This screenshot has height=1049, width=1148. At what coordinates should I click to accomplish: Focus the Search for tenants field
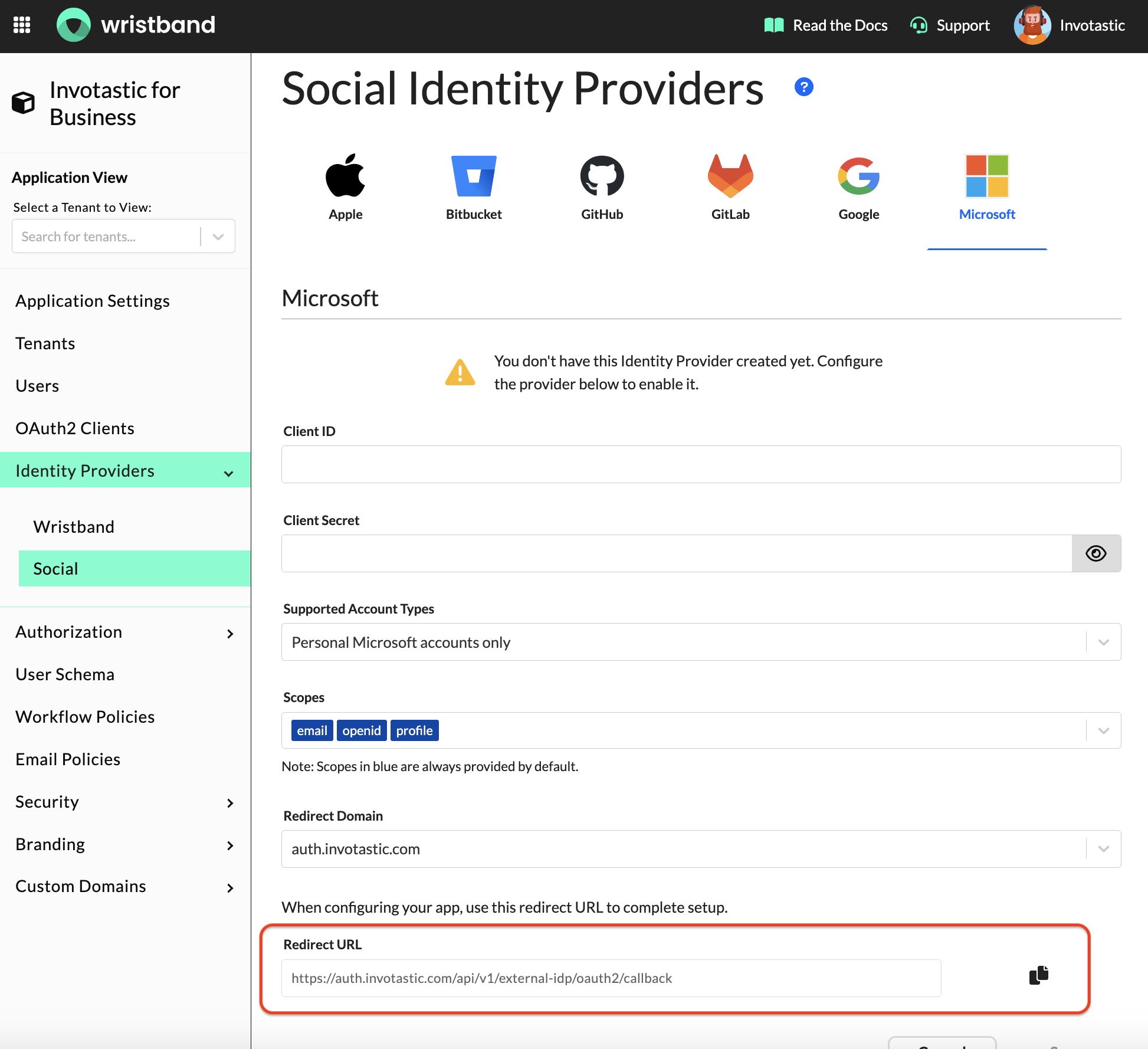(x=106, y=237)
